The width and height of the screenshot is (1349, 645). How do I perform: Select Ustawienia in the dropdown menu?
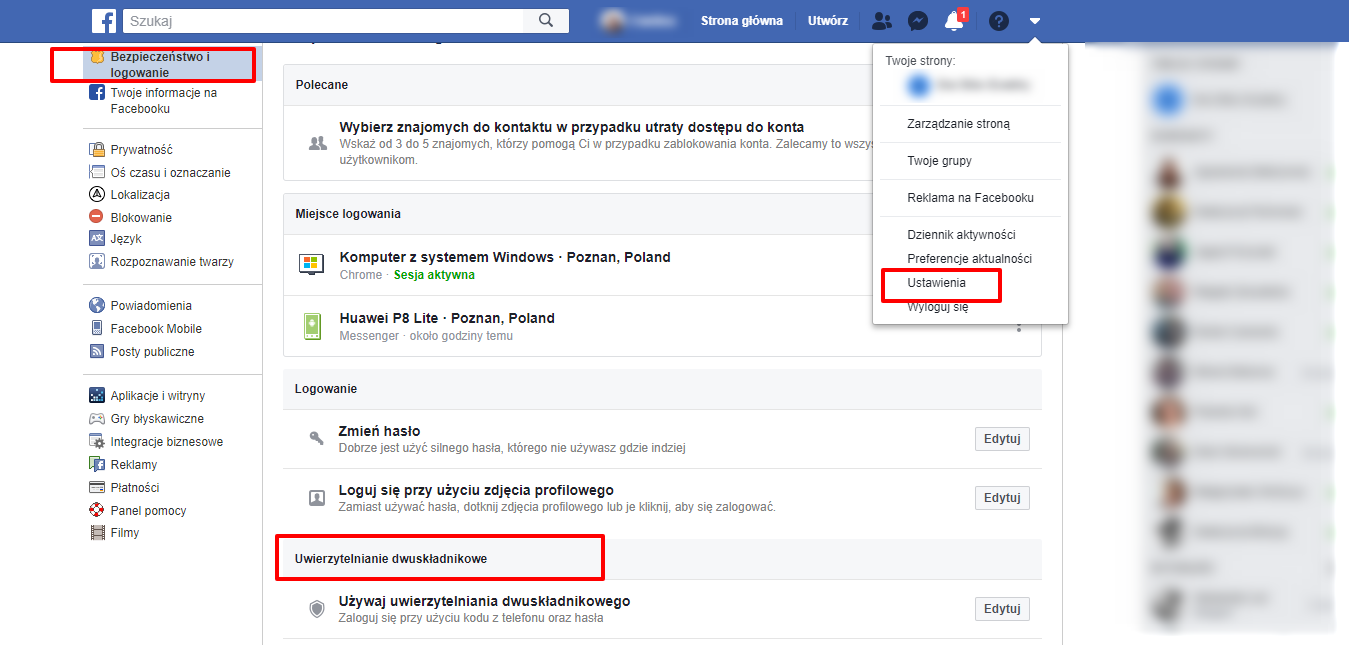click(937, 284)
